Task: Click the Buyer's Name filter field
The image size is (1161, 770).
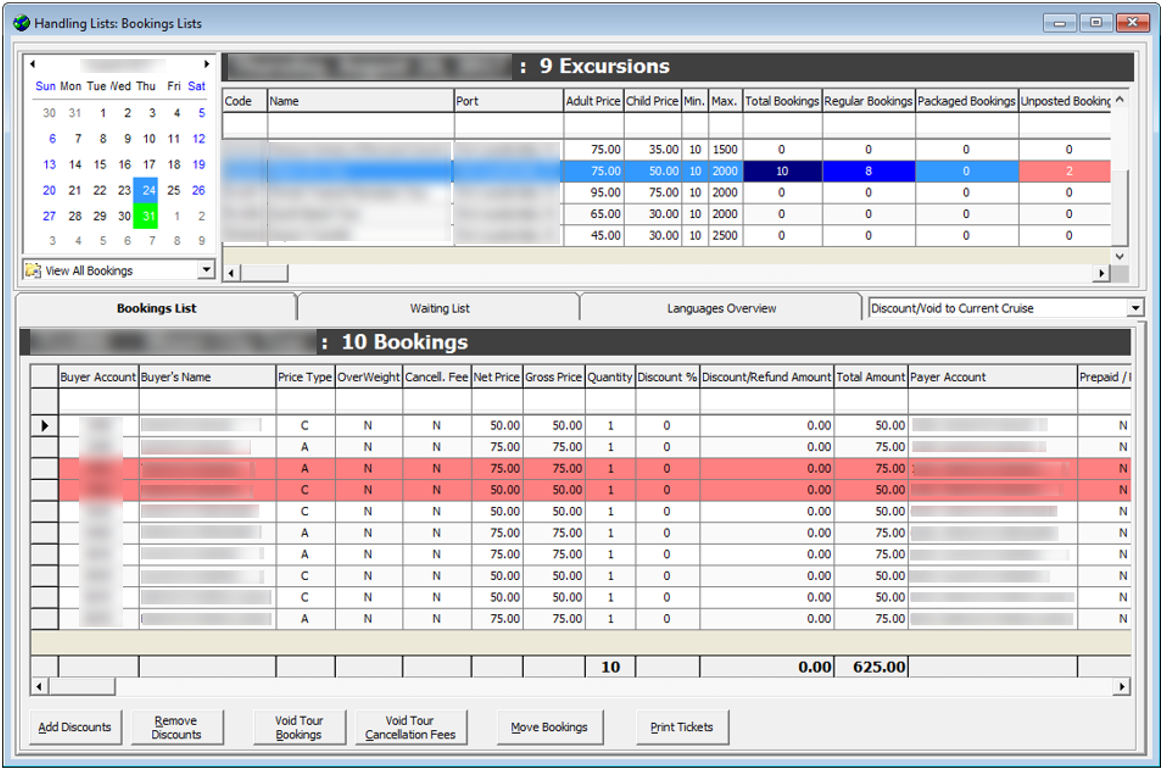Action: pyautogui.click(x=207, y=401)
